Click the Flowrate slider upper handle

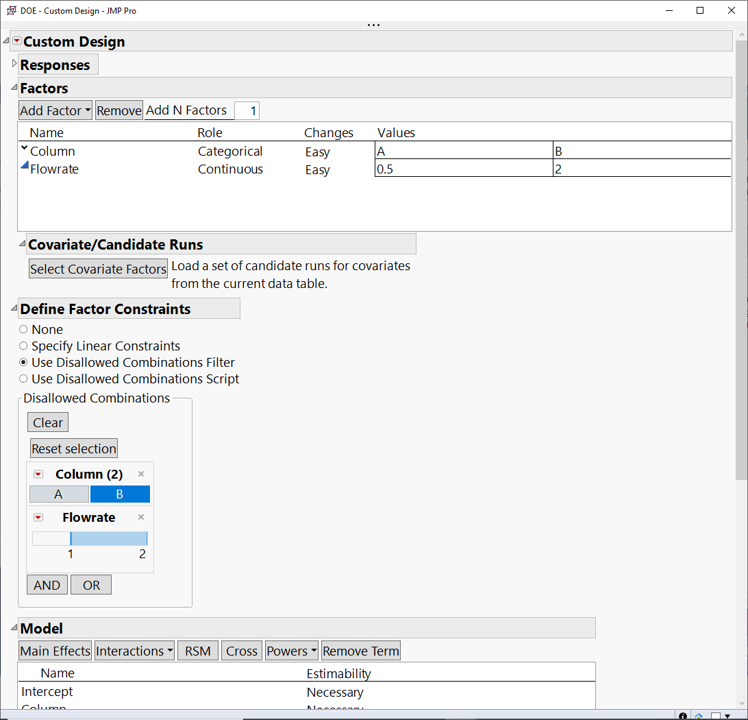[146, 539]
